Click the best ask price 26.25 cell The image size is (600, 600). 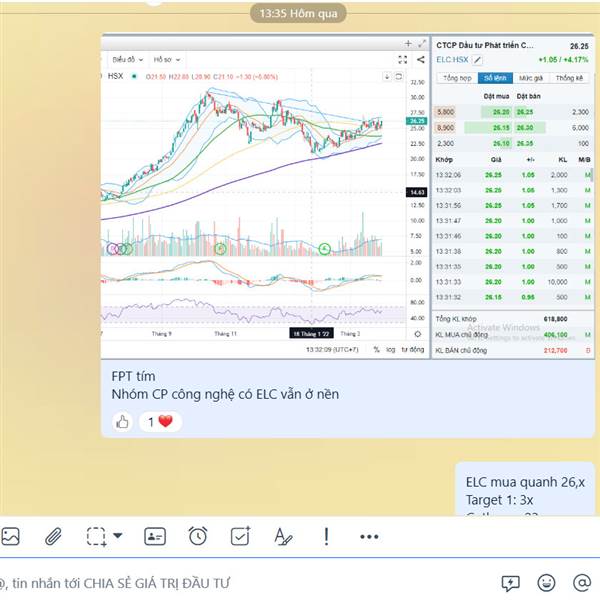click(525, 112)
